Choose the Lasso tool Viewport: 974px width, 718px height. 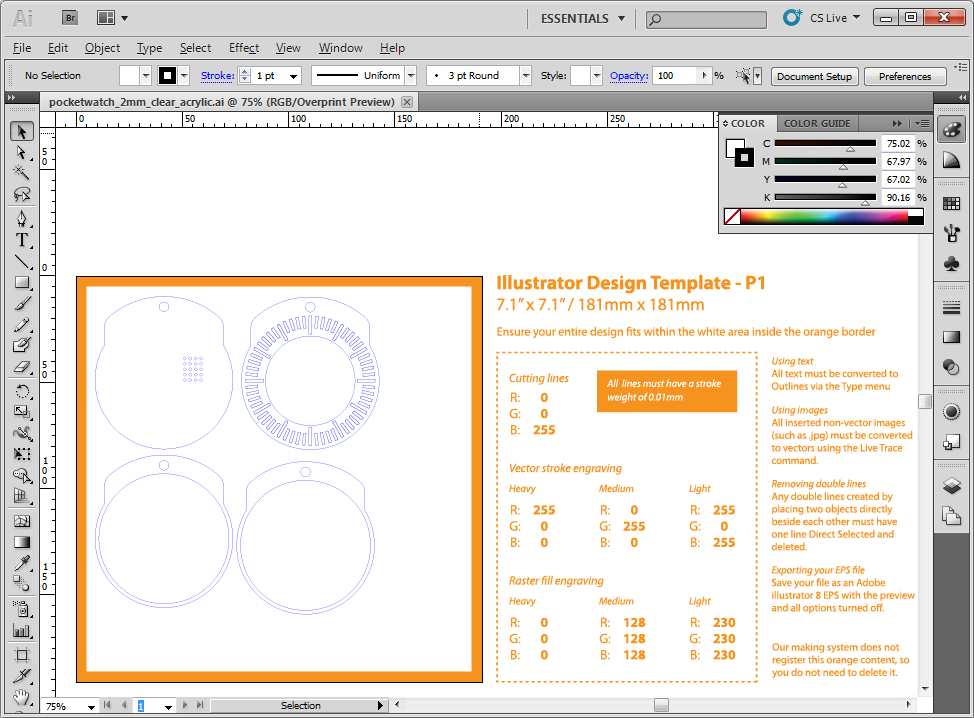point(22,194)
